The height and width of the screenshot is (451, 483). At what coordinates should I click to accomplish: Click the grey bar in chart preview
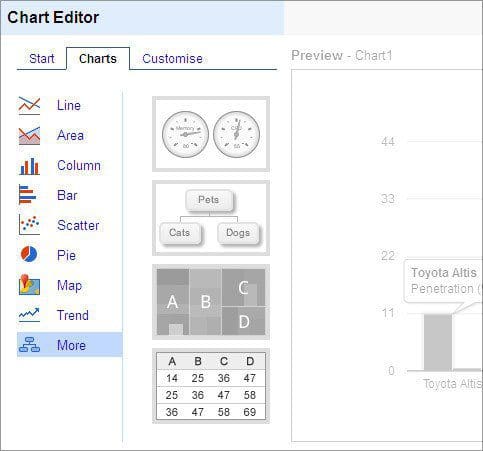click(x=438, y=342)
